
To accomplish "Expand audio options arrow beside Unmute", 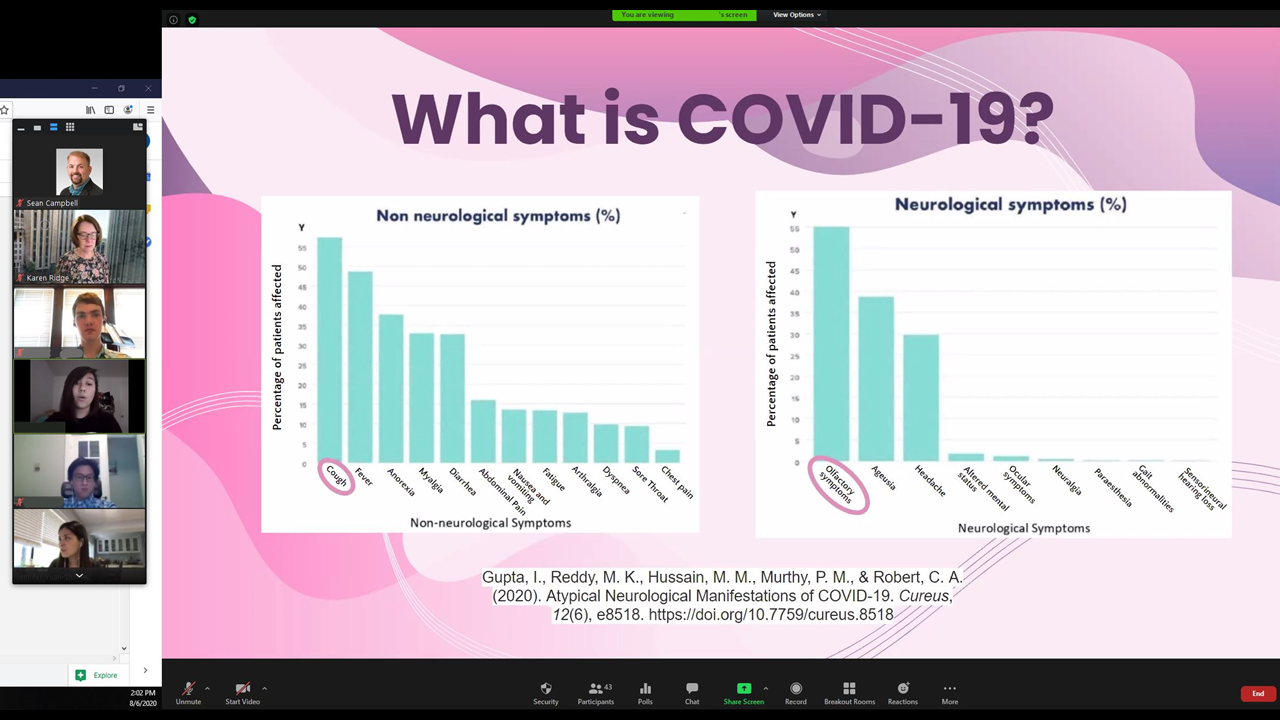I will [208, 688].
